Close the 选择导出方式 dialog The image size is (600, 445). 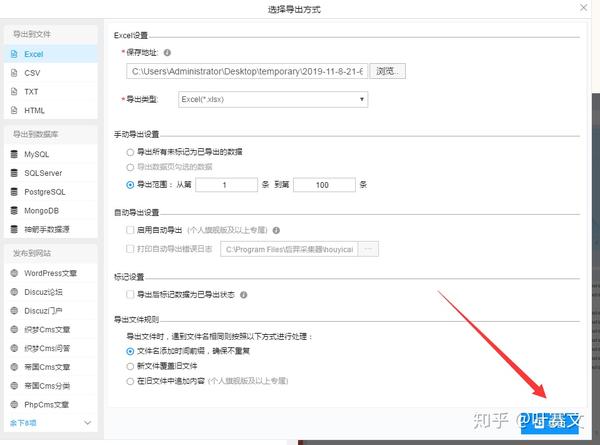click(584, 8)
